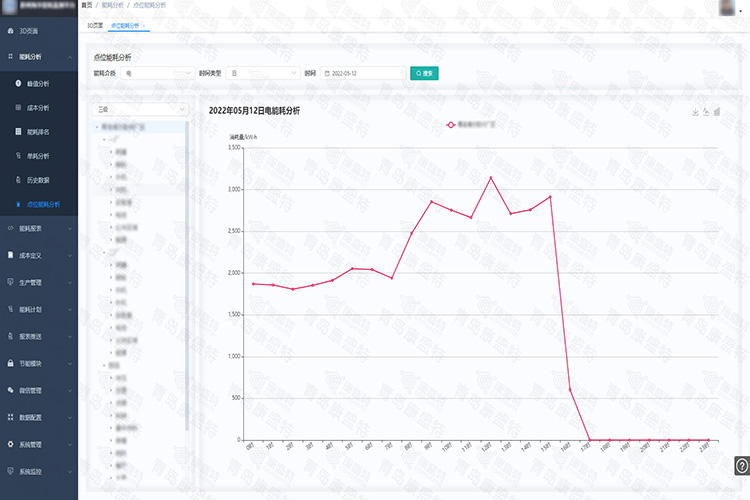Click the 历史数据 submenu icon

click(x=18, y=180)
